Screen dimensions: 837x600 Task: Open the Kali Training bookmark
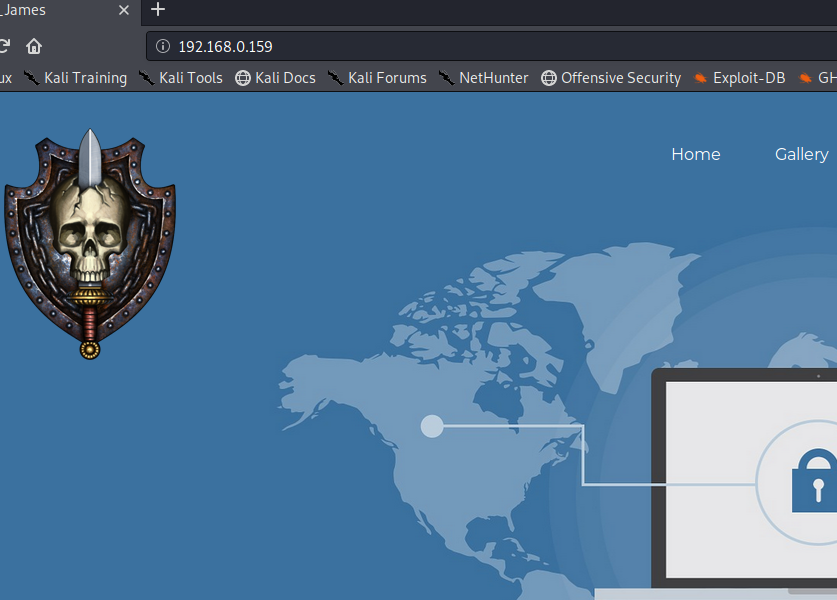[75, 78]
